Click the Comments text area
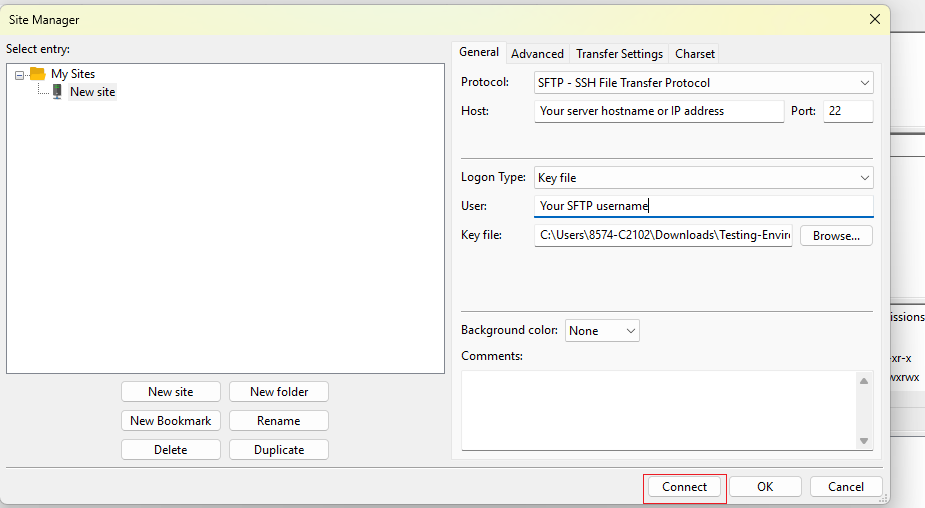Viewport: 925px width, 508px height. coord(660,410)
